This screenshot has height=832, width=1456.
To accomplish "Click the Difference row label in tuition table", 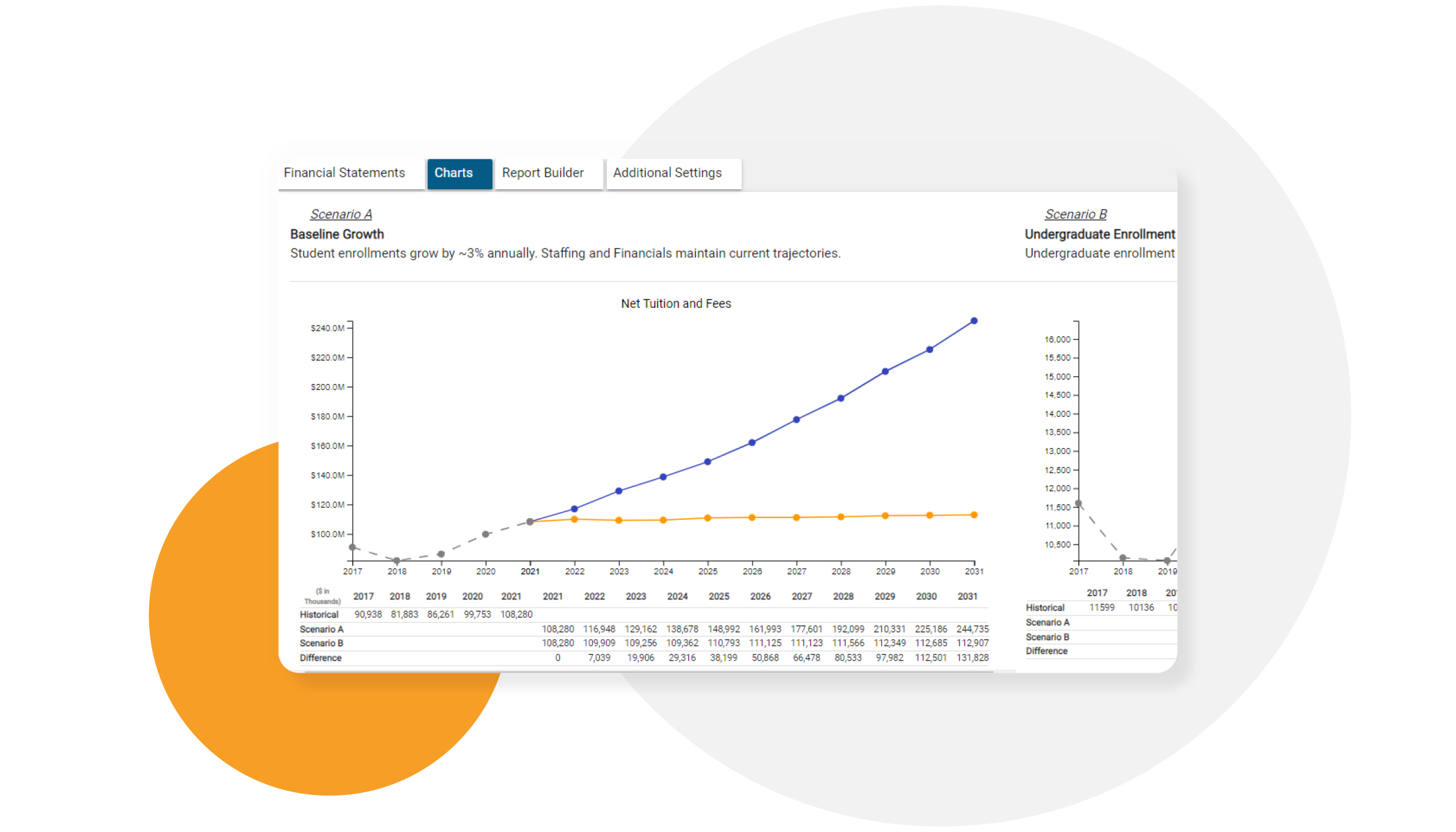I will (320, 658).
